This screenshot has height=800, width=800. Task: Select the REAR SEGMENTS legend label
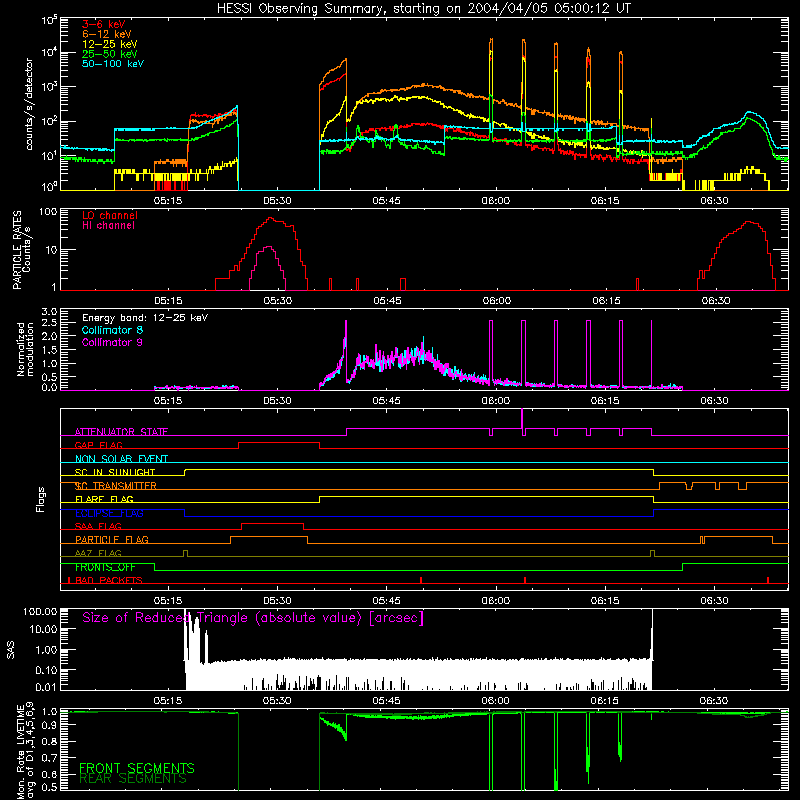pos(133,779)
